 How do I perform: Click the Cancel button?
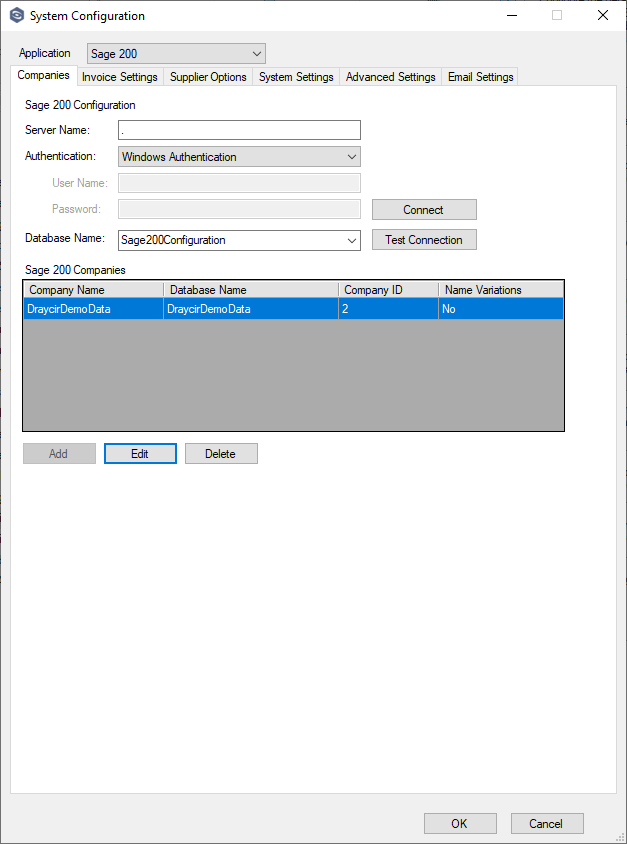click(x=547, y=824)
